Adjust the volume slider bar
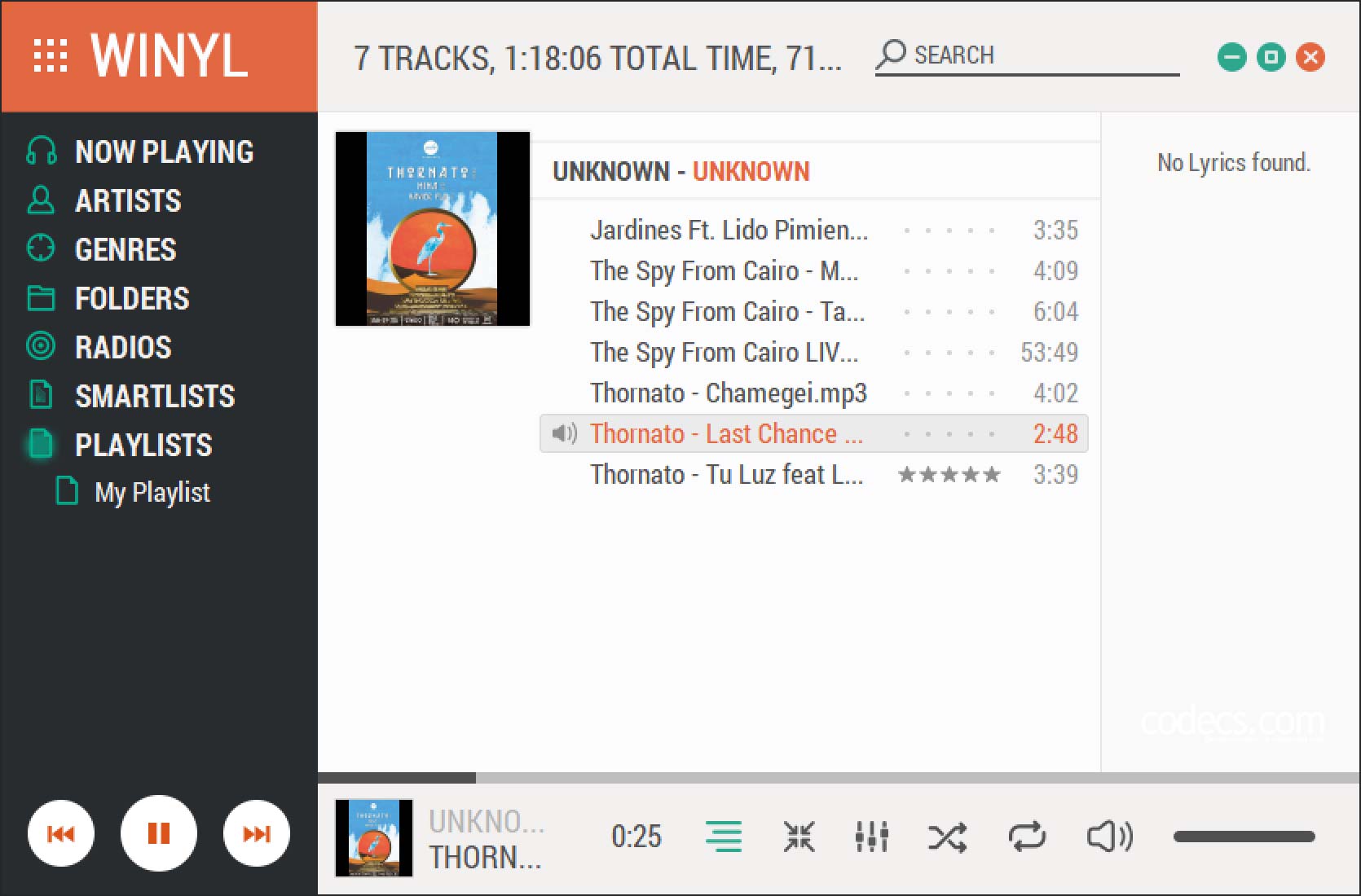Viewport: 1361px width, 896px height. tap(1244, 837)
